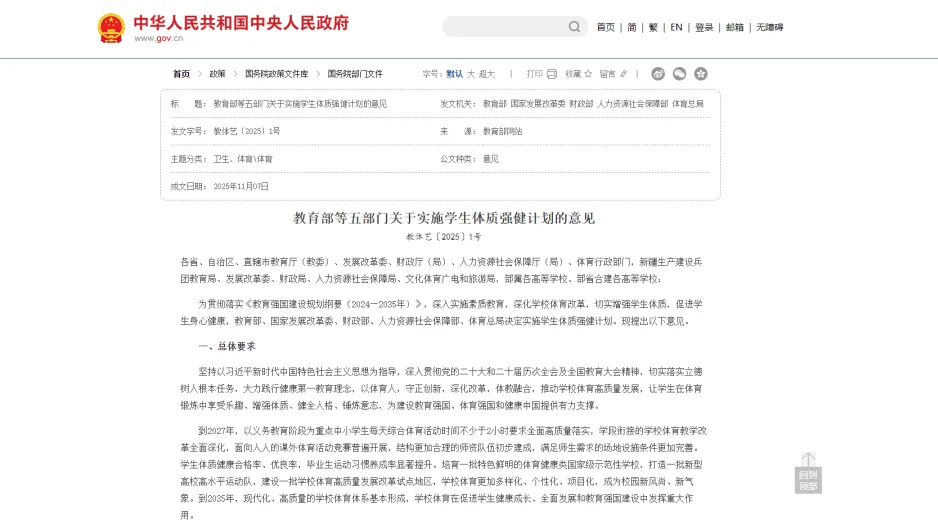Click the pencil icon next to 留言
Screen dimensions: 938x530
point(623,74)
